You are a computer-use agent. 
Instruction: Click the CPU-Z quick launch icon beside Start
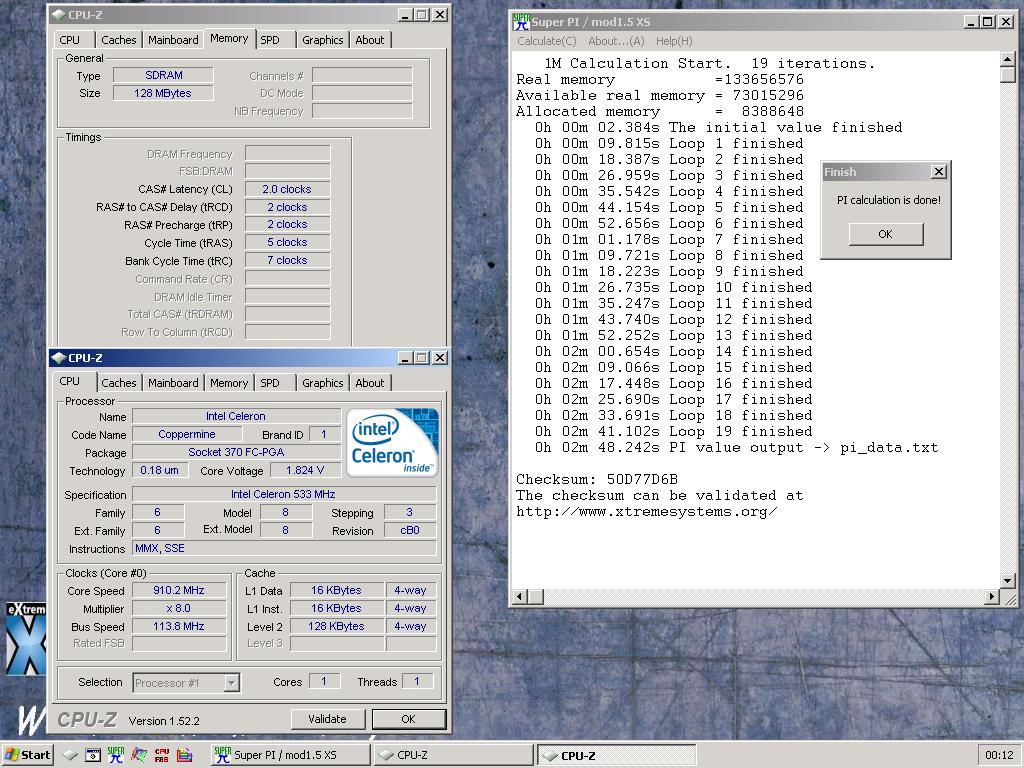point(70,755)
